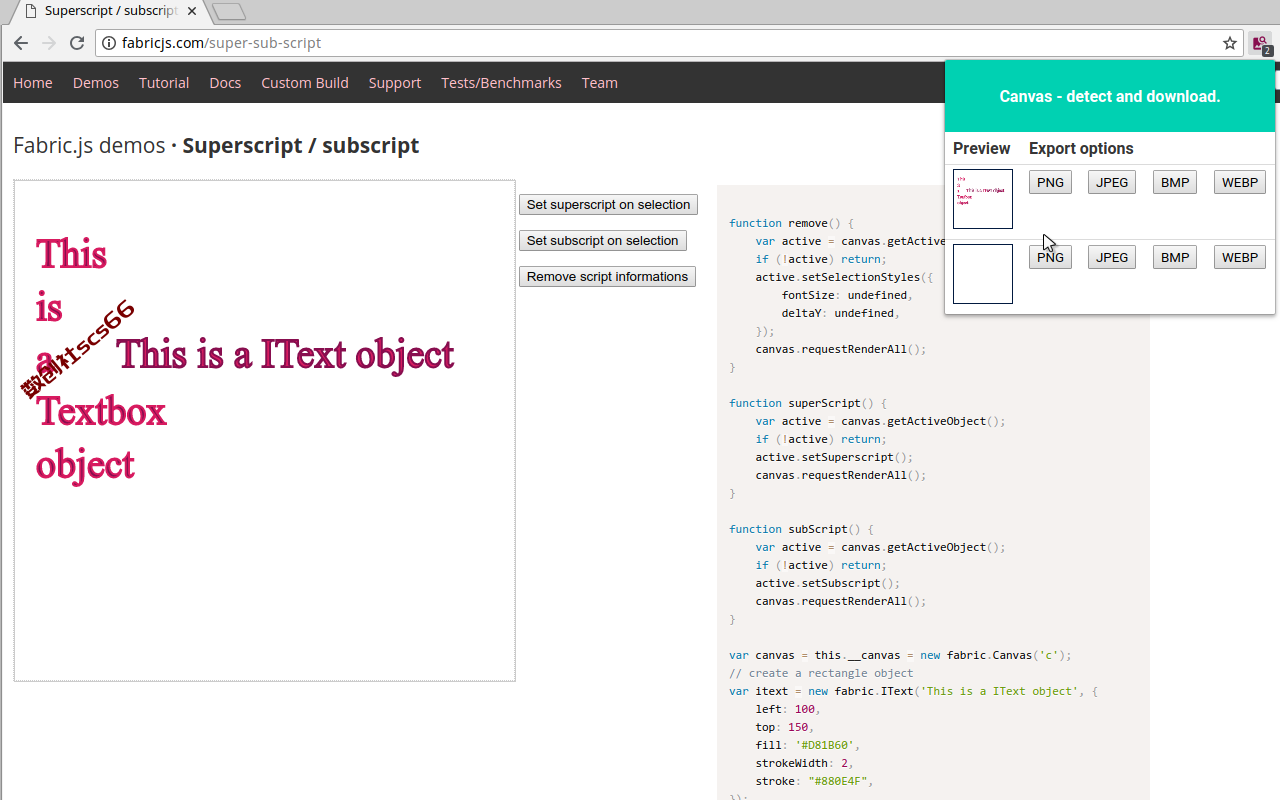This screenshot has width=1280, height=800.
Task: Click the browser forward arrow
Action: point(48,43)
